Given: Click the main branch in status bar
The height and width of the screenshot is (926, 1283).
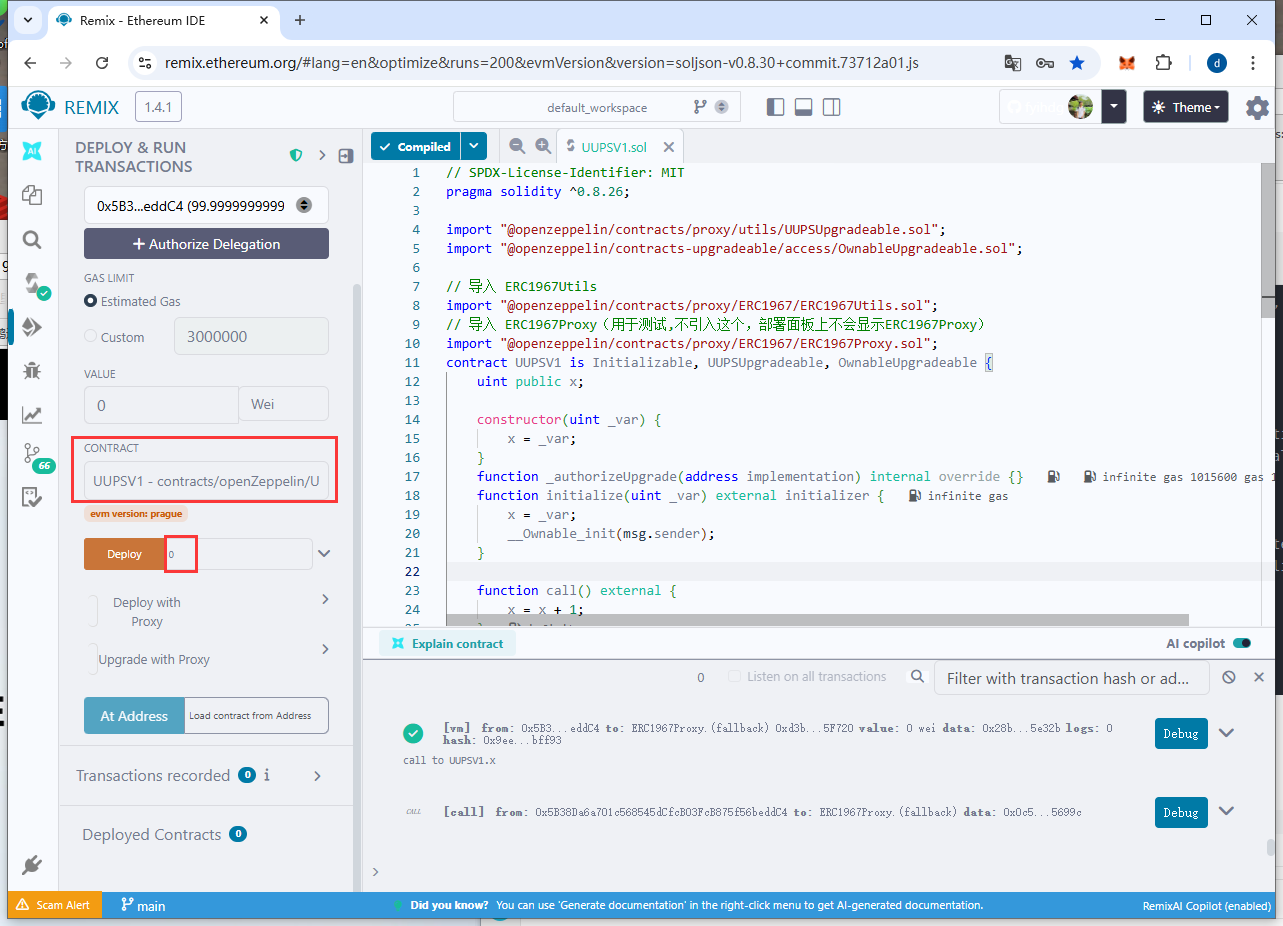Looking at the screenshot, I should click(143, 905).
